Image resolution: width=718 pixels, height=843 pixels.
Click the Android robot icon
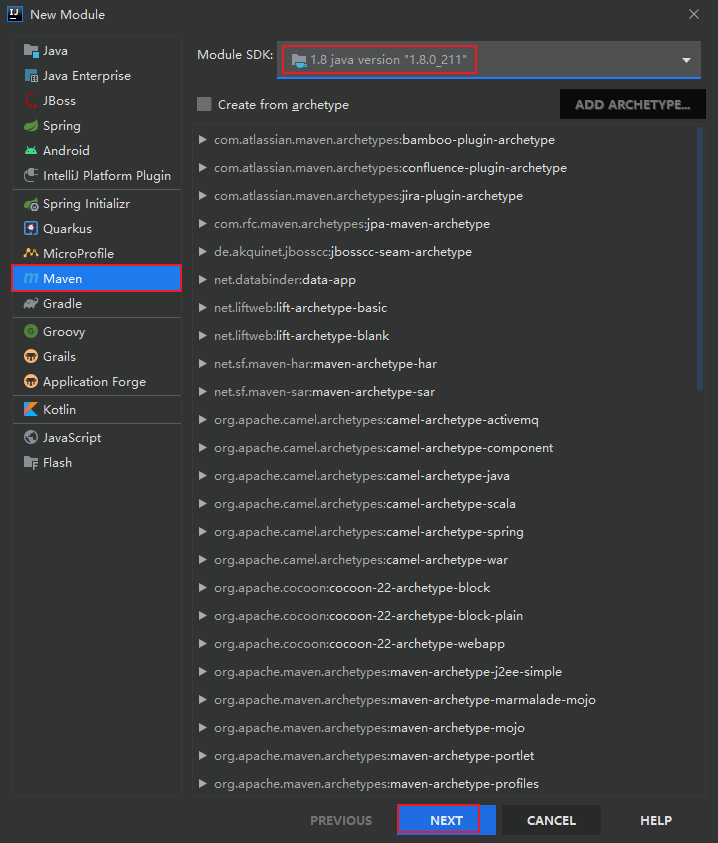click(31, 151)
